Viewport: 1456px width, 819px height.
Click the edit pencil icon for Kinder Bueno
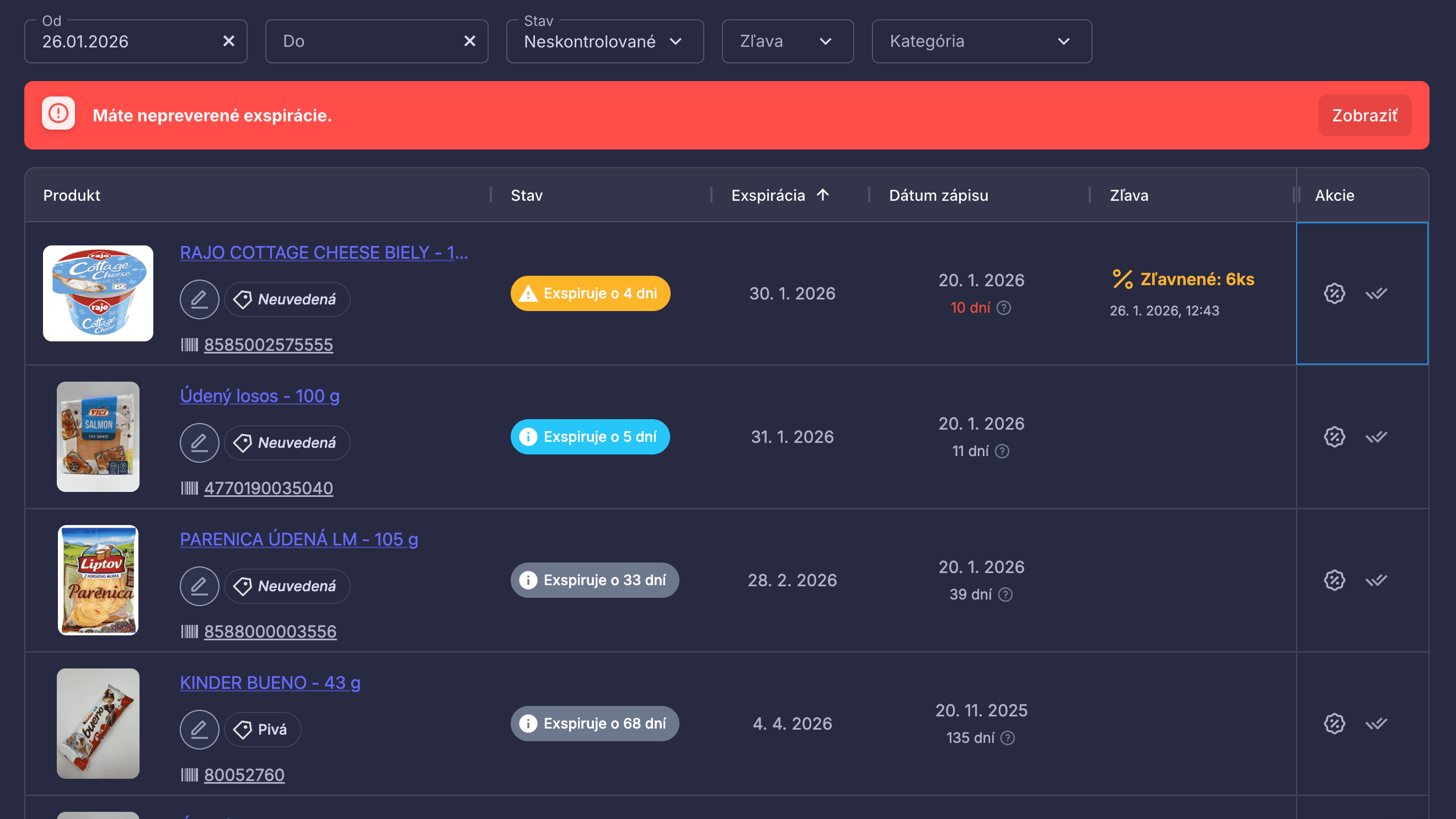click(x=199, y=729)
